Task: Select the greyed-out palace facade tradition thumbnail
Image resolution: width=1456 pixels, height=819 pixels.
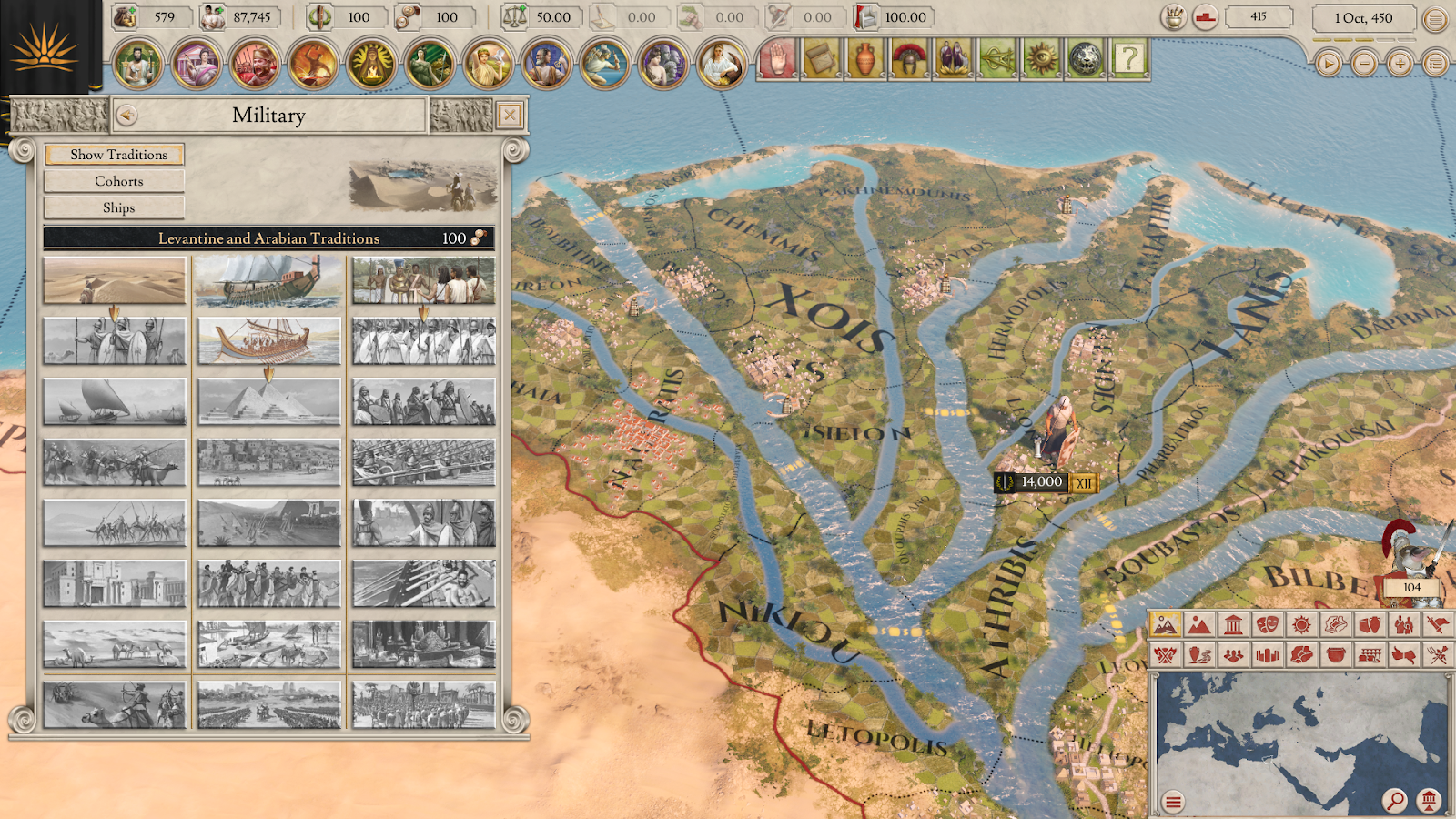Action: coord(115,583)
